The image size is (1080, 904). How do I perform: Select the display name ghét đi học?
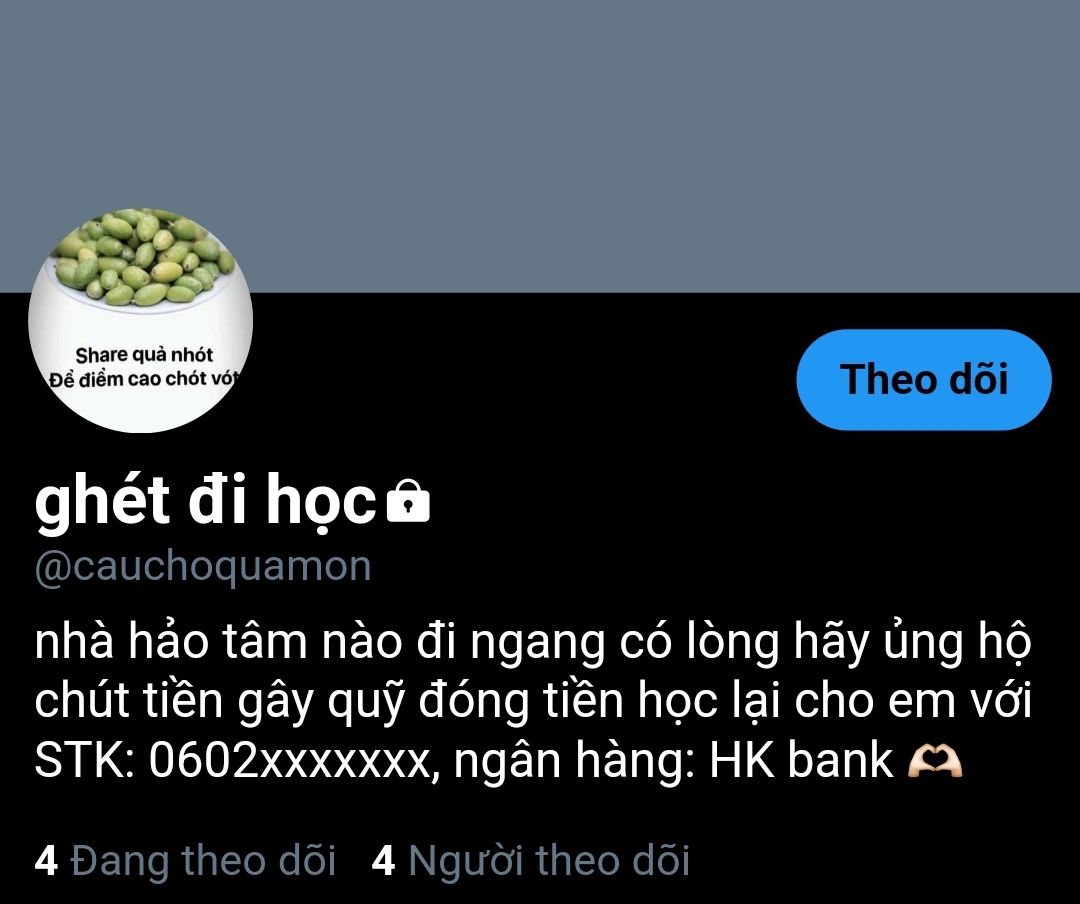pos(205,501)
